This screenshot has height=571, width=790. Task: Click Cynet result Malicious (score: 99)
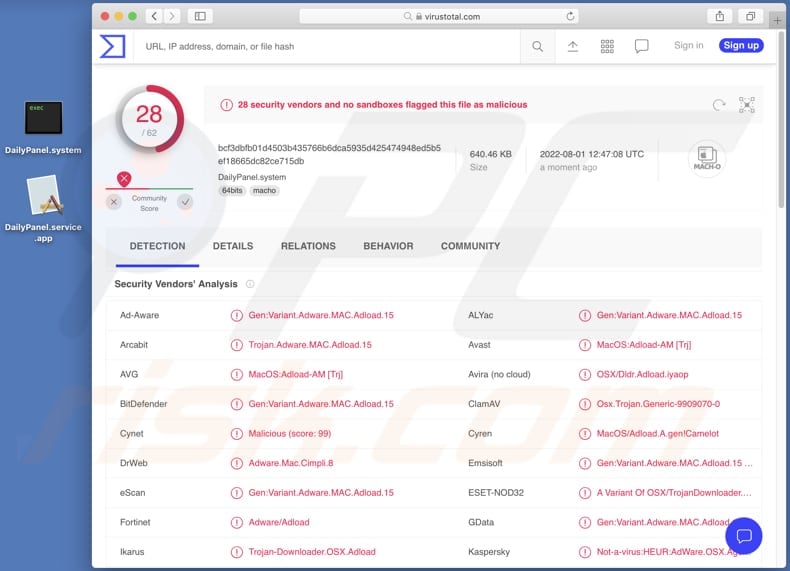[289, 433]
